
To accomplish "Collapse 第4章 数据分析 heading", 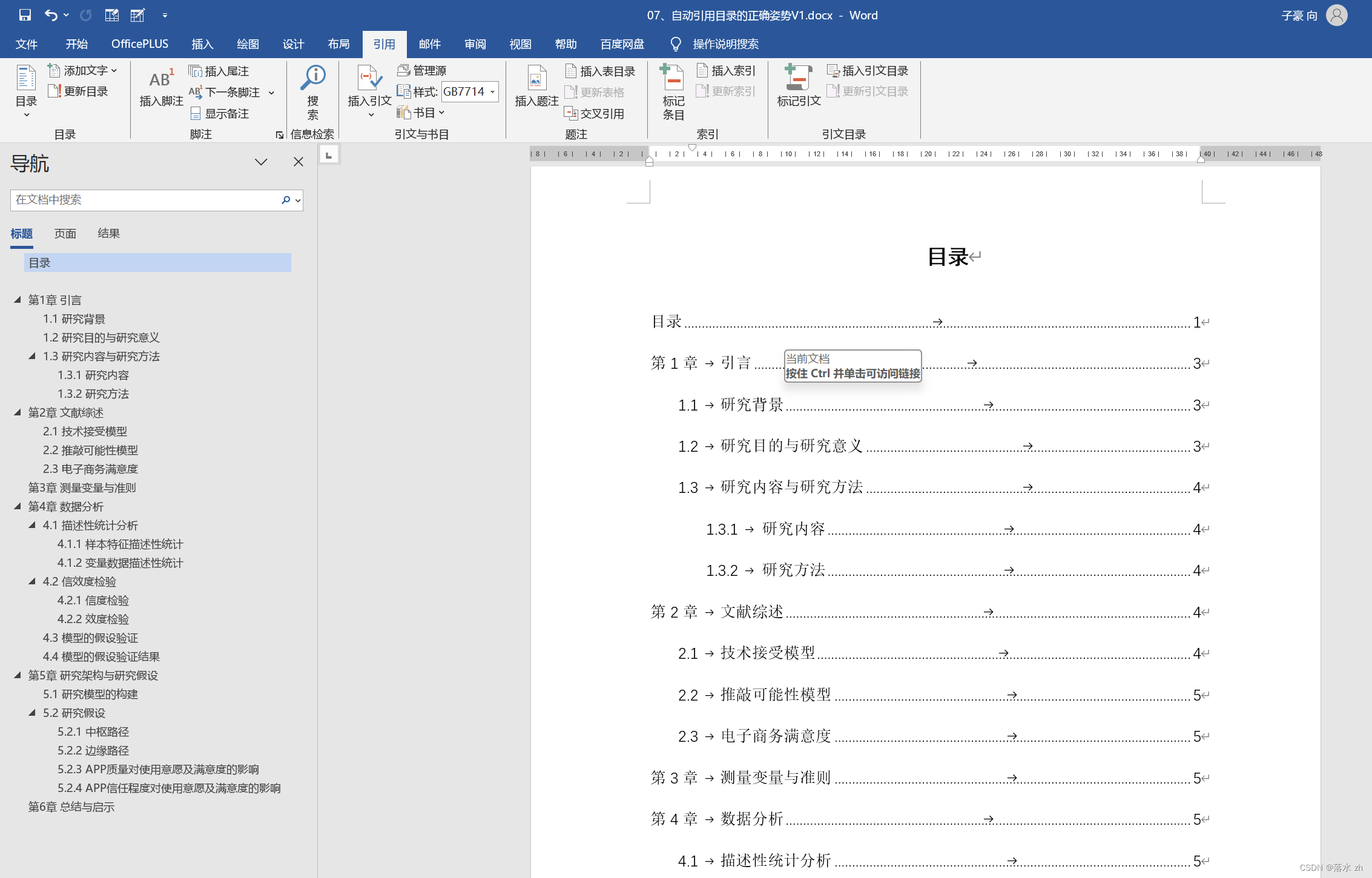I will [18, 506].
